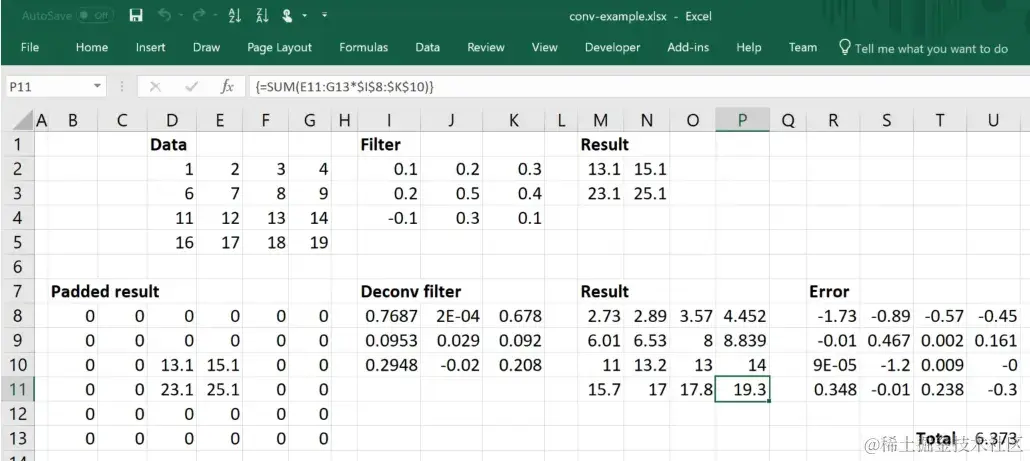The image size is (1030, 461).
Task: Click the Touch/Mouse Mode icon
Action: coord(287,16)
